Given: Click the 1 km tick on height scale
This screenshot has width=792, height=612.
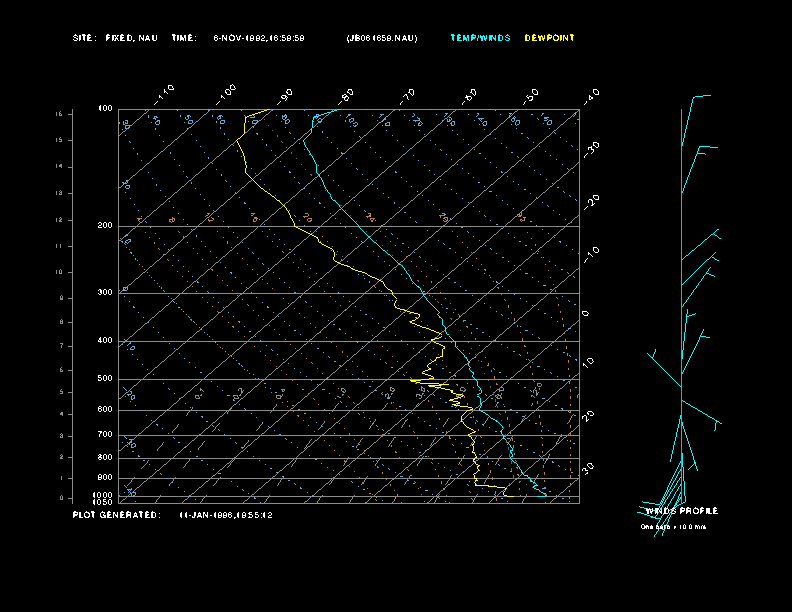Looking at the screenshot, I should pos(62,478).
